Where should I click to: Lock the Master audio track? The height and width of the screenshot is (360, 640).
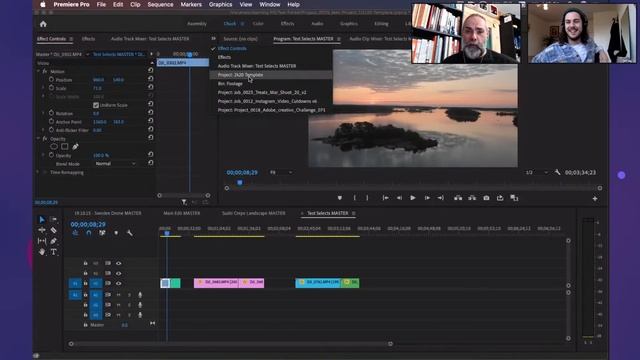(x=85, y=325)
